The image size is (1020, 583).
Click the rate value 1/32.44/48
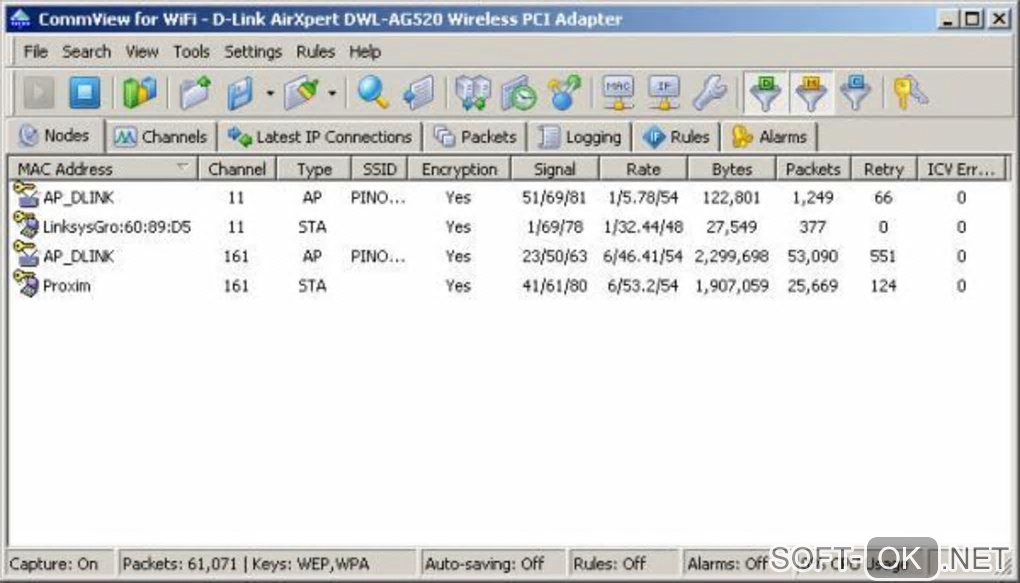(643, 227)
